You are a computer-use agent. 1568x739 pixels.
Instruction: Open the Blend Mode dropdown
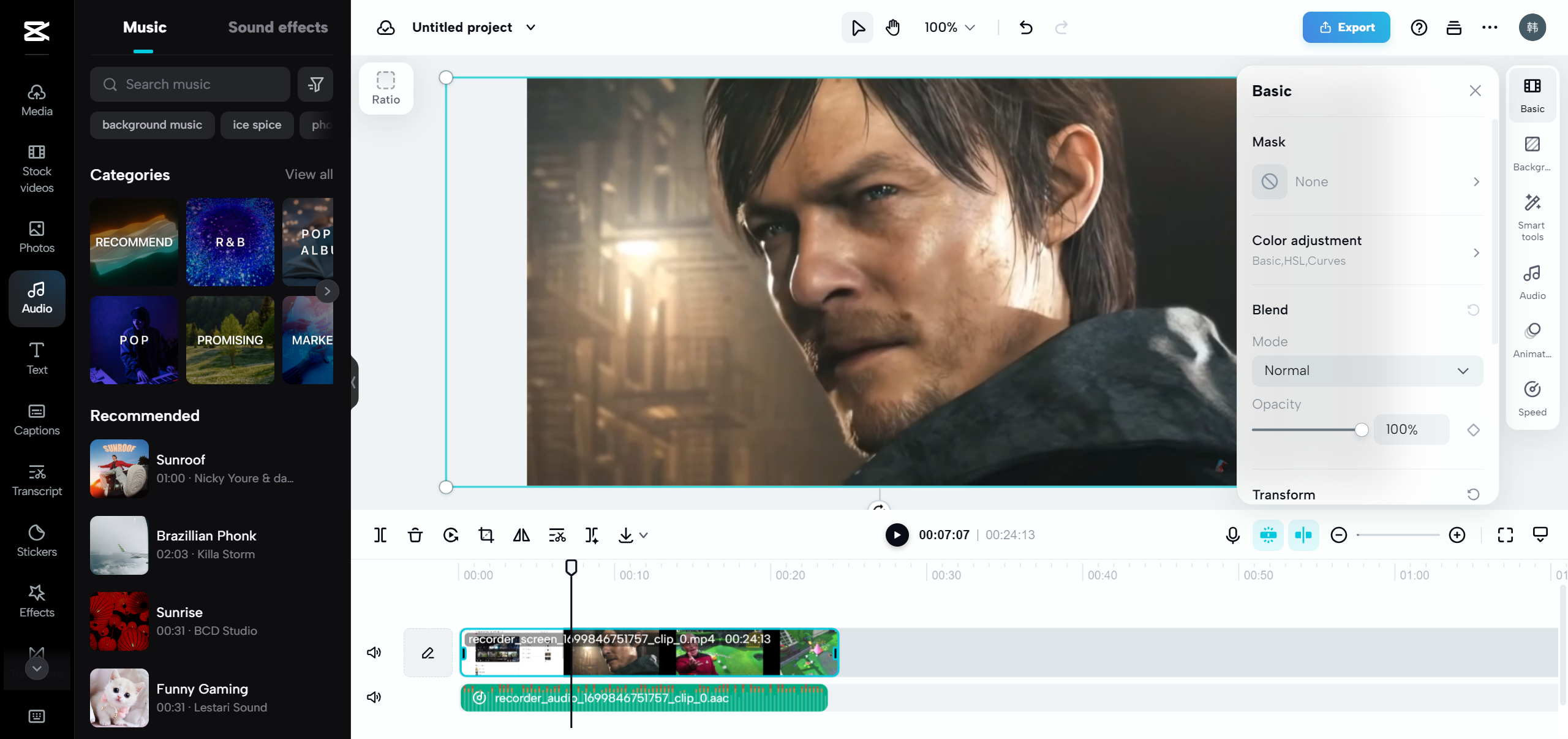[x=1366, y=370]
